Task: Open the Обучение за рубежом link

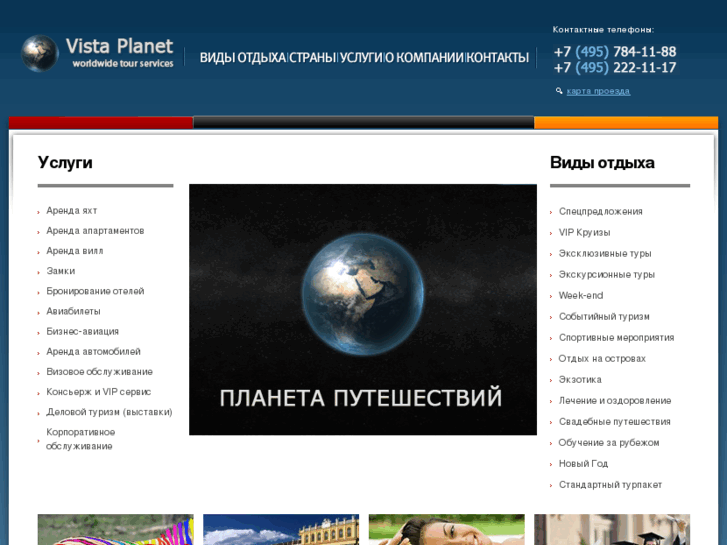Action: (x=609, y=443)
